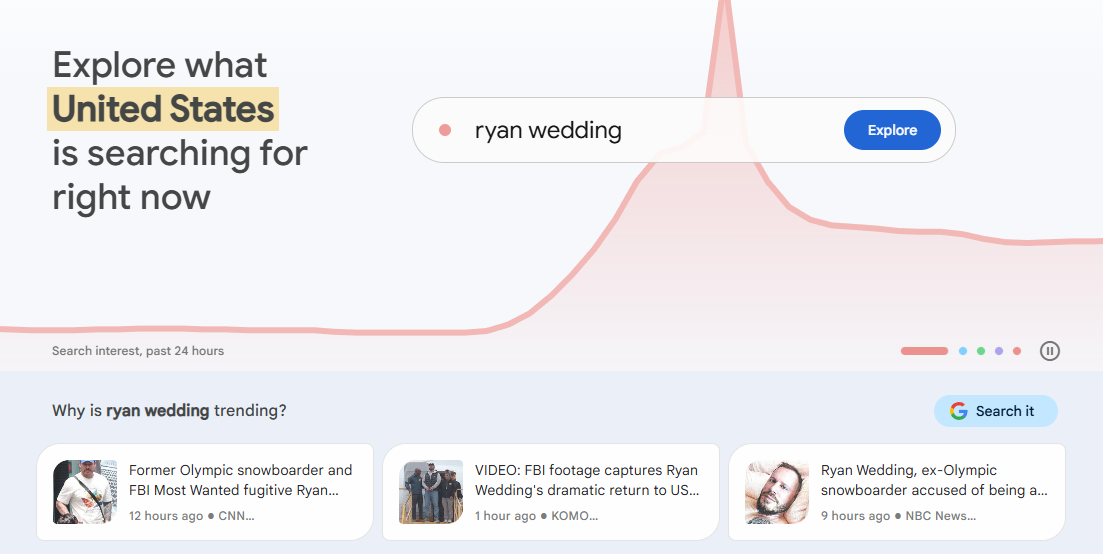Select the purple carousel indicator dot
Screen dimensions: 1103x554
point(999,351)
